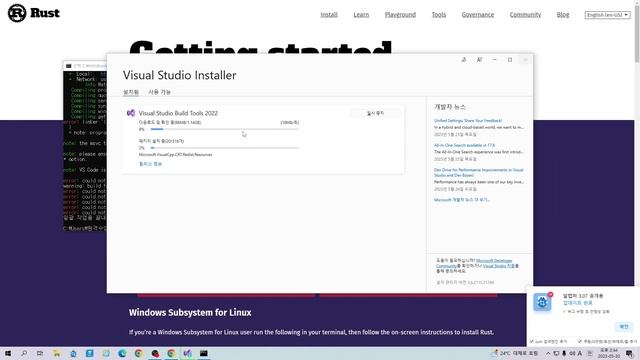Open the English (en-US) language dropdown
The width and height of the screenshot is (640, 360).
(x=607, y=15)
